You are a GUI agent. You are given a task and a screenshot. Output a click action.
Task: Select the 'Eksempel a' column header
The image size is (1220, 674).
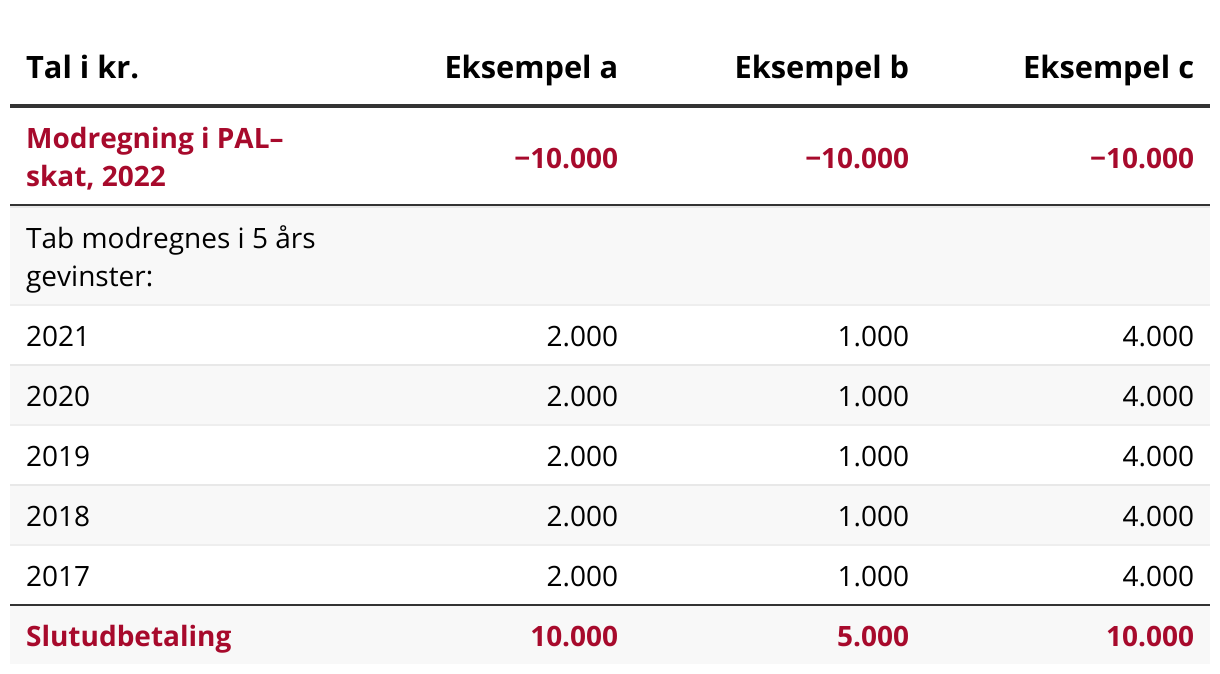(x=531, y=68)
